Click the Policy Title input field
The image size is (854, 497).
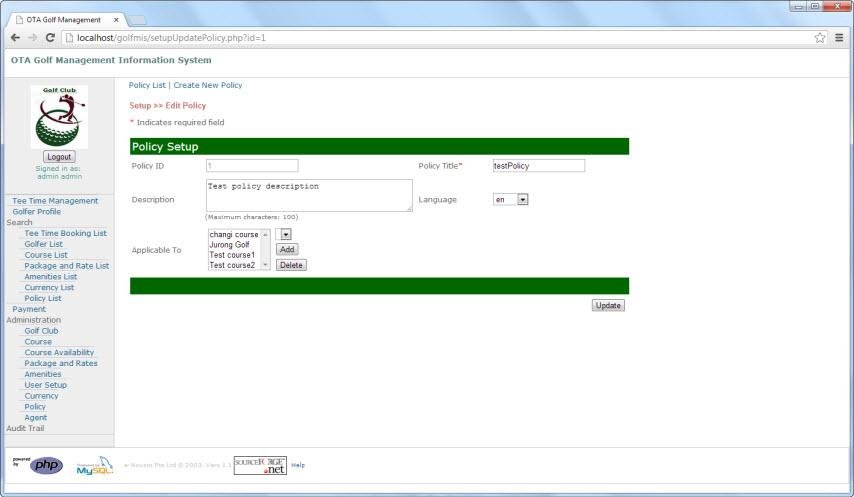539,165
